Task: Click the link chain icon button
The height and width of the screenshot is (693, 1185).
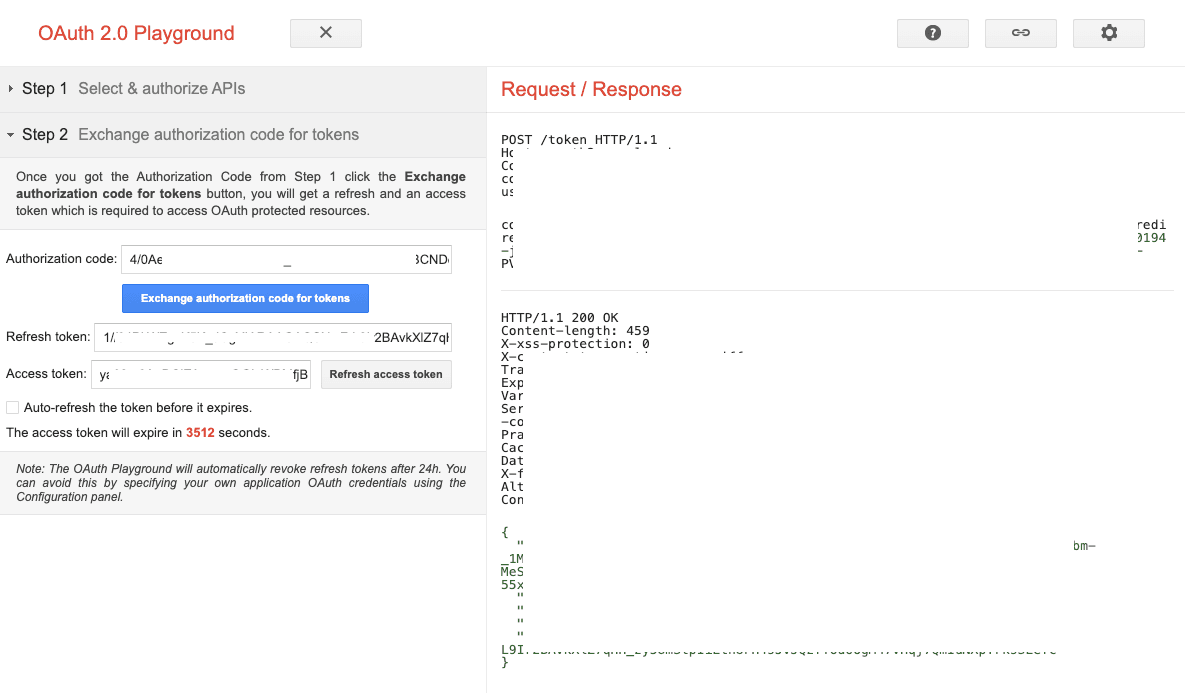Action: [x=1020, y=33]
